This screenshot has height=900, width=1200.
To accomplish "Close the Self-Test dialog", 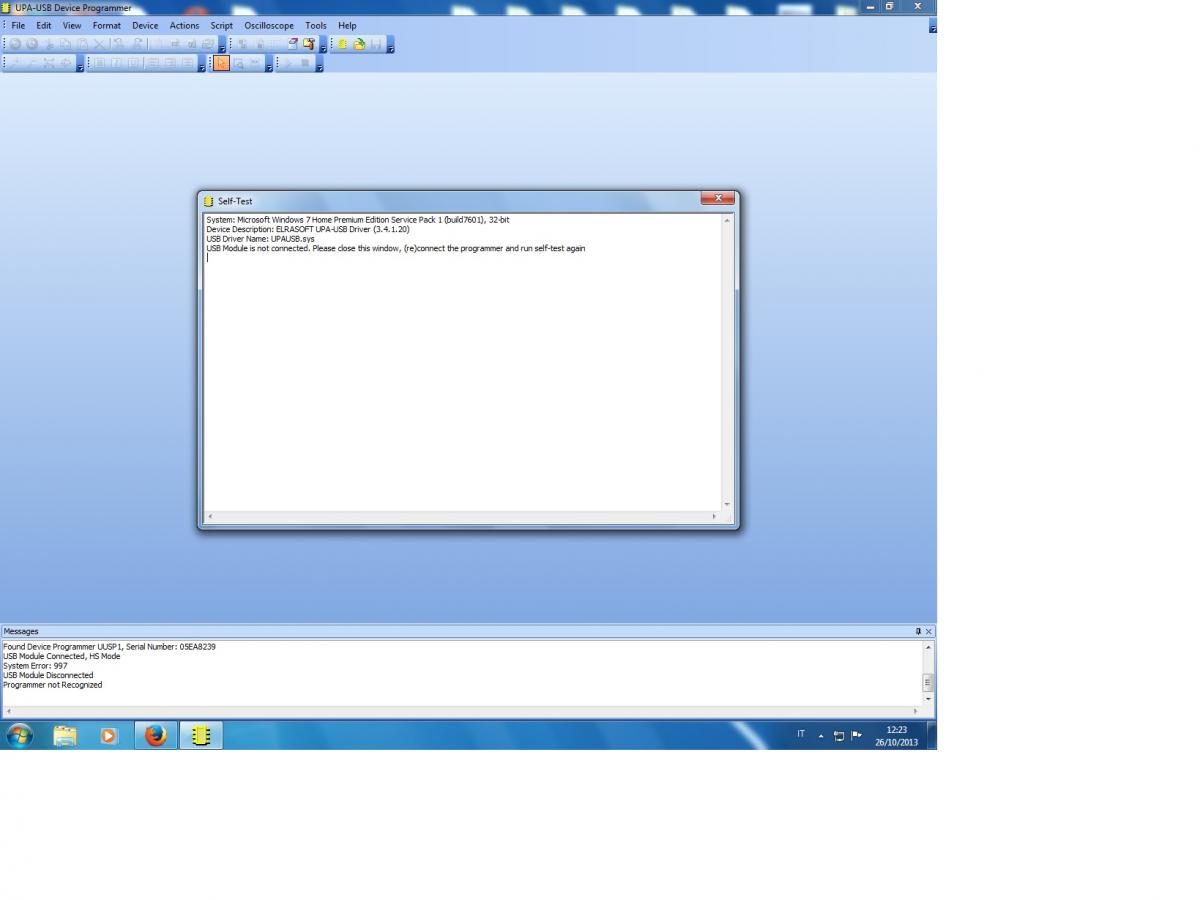I will tap(718, 199).
